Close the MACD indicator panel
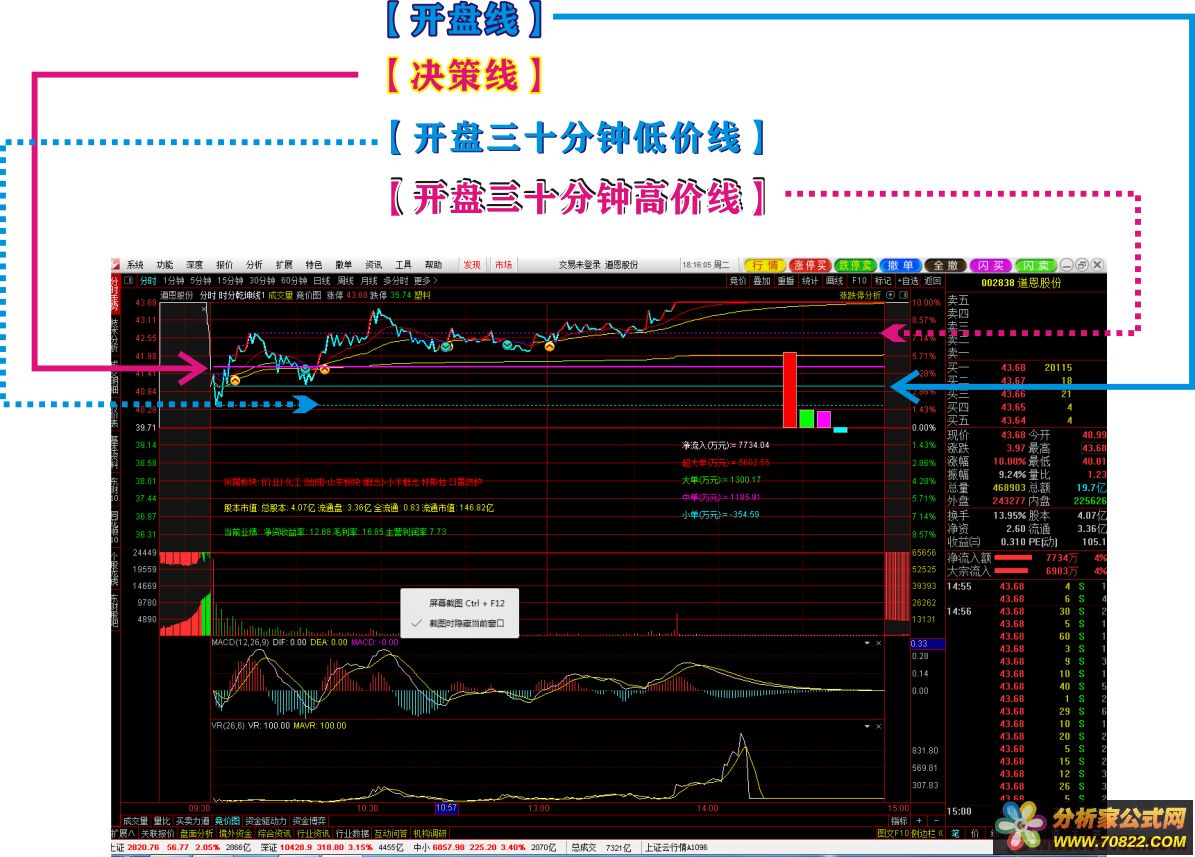This screenshot has width=1195, height=857. (878, 643)
